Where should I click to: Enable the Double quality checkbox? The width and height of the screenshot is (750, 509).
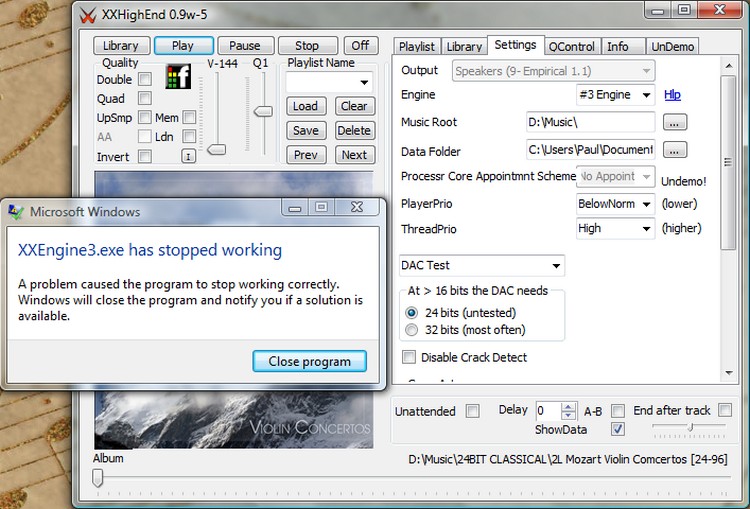144,79
